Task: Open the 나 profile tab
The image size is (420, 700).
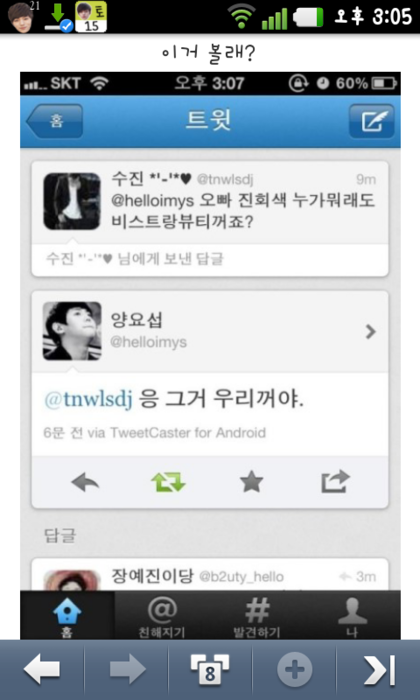Action: (352, 615)
